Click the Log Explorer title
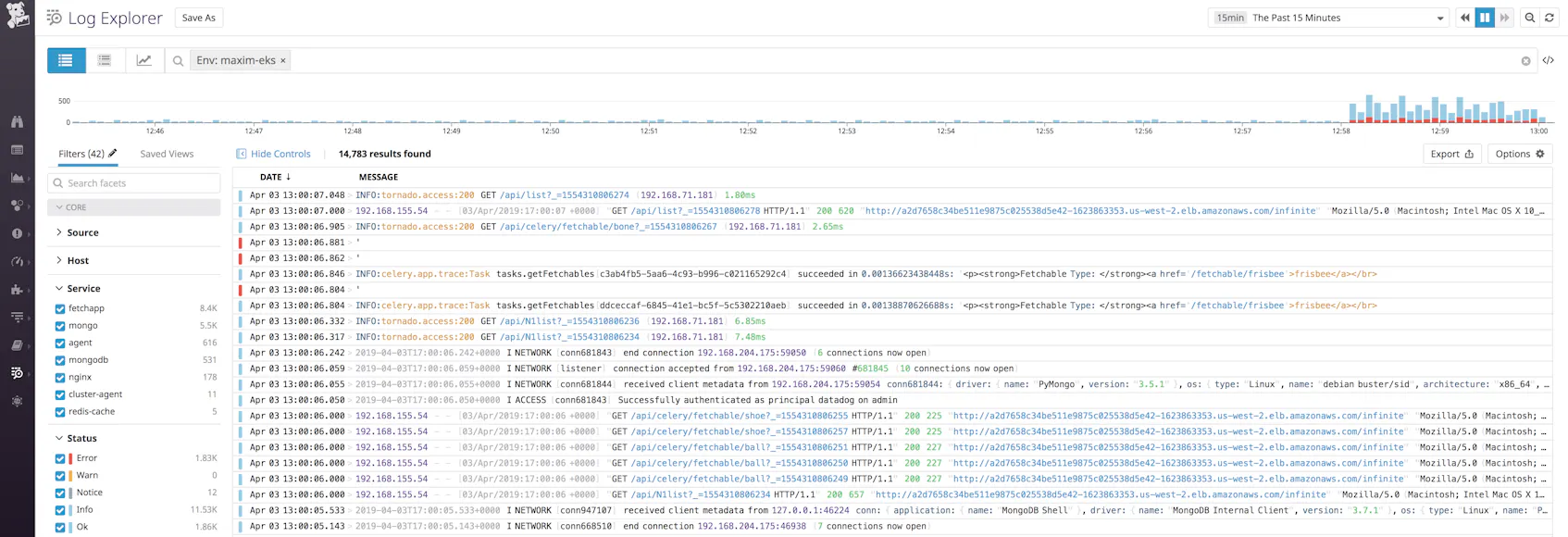Viewport: 1568px width, 537px height. tap(115, 18)
